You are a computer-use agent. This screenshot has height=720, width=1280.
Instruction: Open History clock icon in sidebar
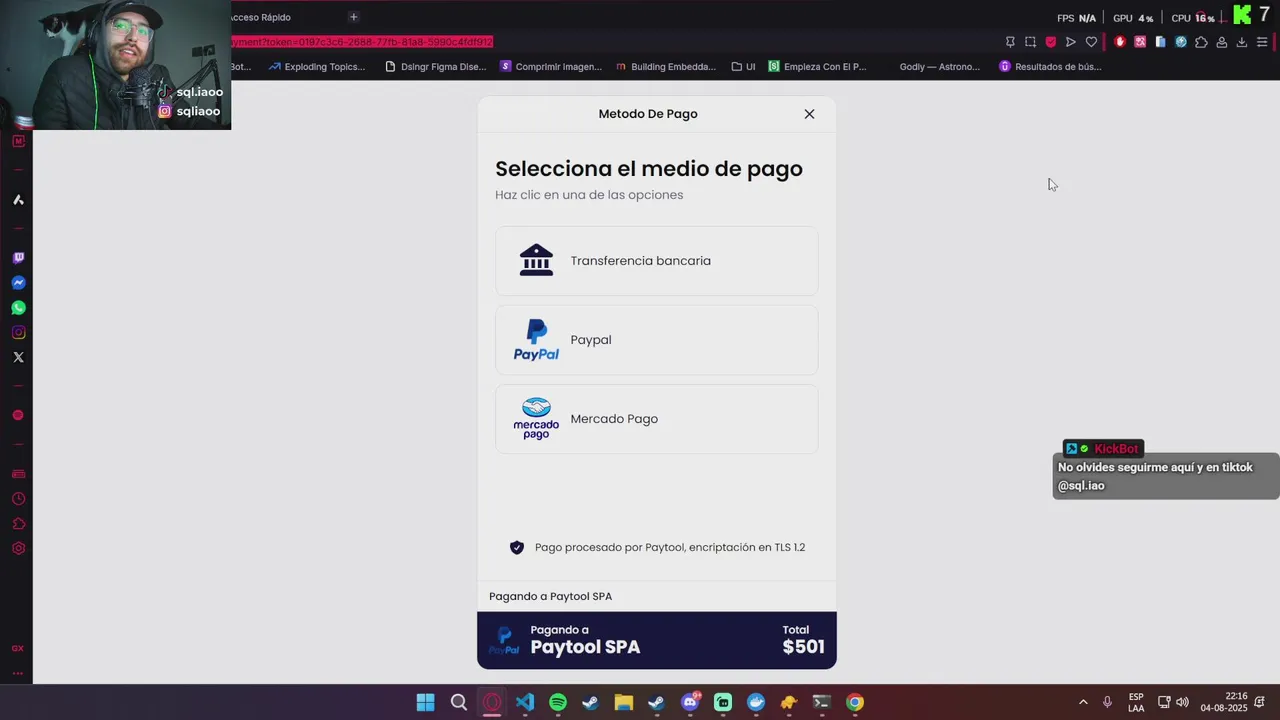18,499
